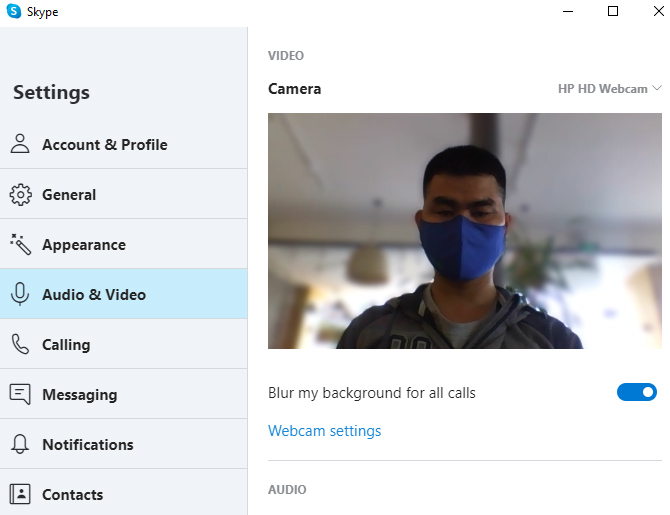
Task: Minimize the Skype window
Action: pyautogui.click(x=566, y=12)
